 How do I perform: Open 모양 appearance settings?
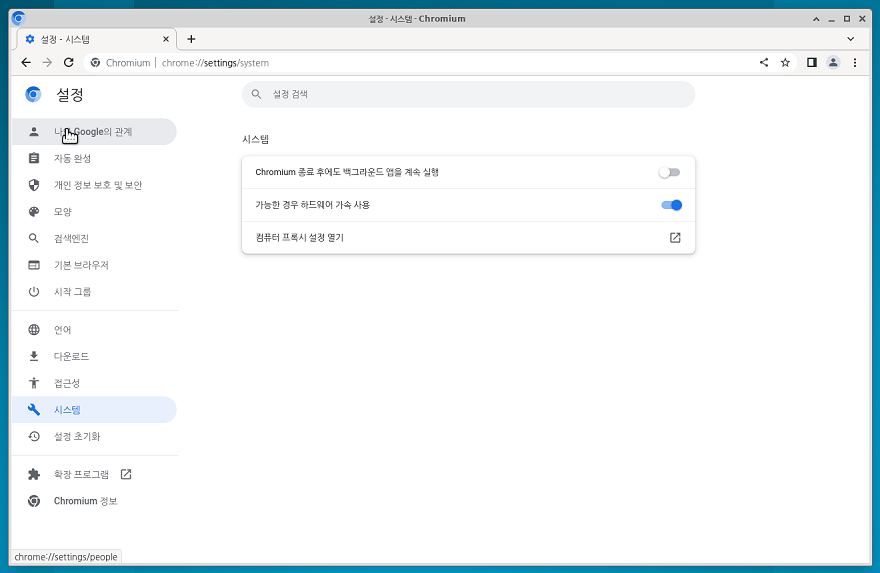tap(94, 212)
